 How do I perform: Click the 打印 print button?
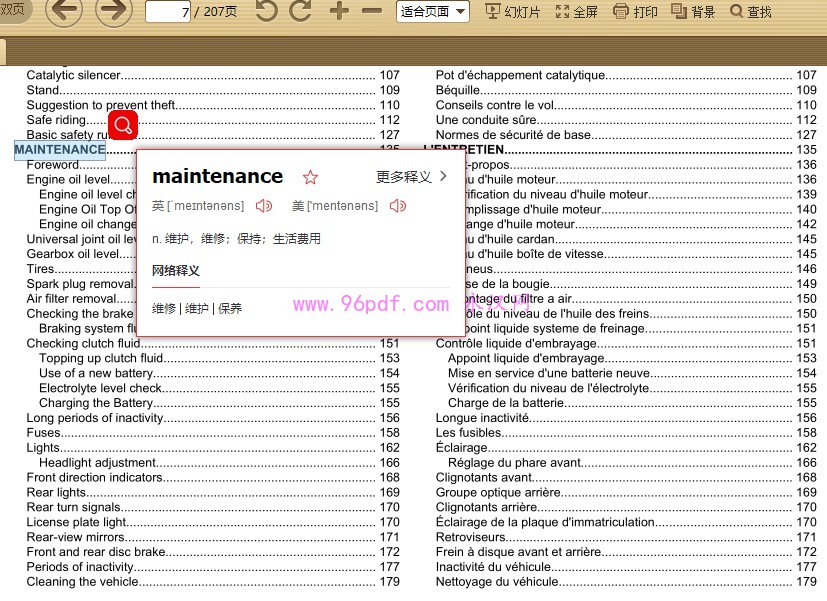pyautogui.click(x=635, y=12)
